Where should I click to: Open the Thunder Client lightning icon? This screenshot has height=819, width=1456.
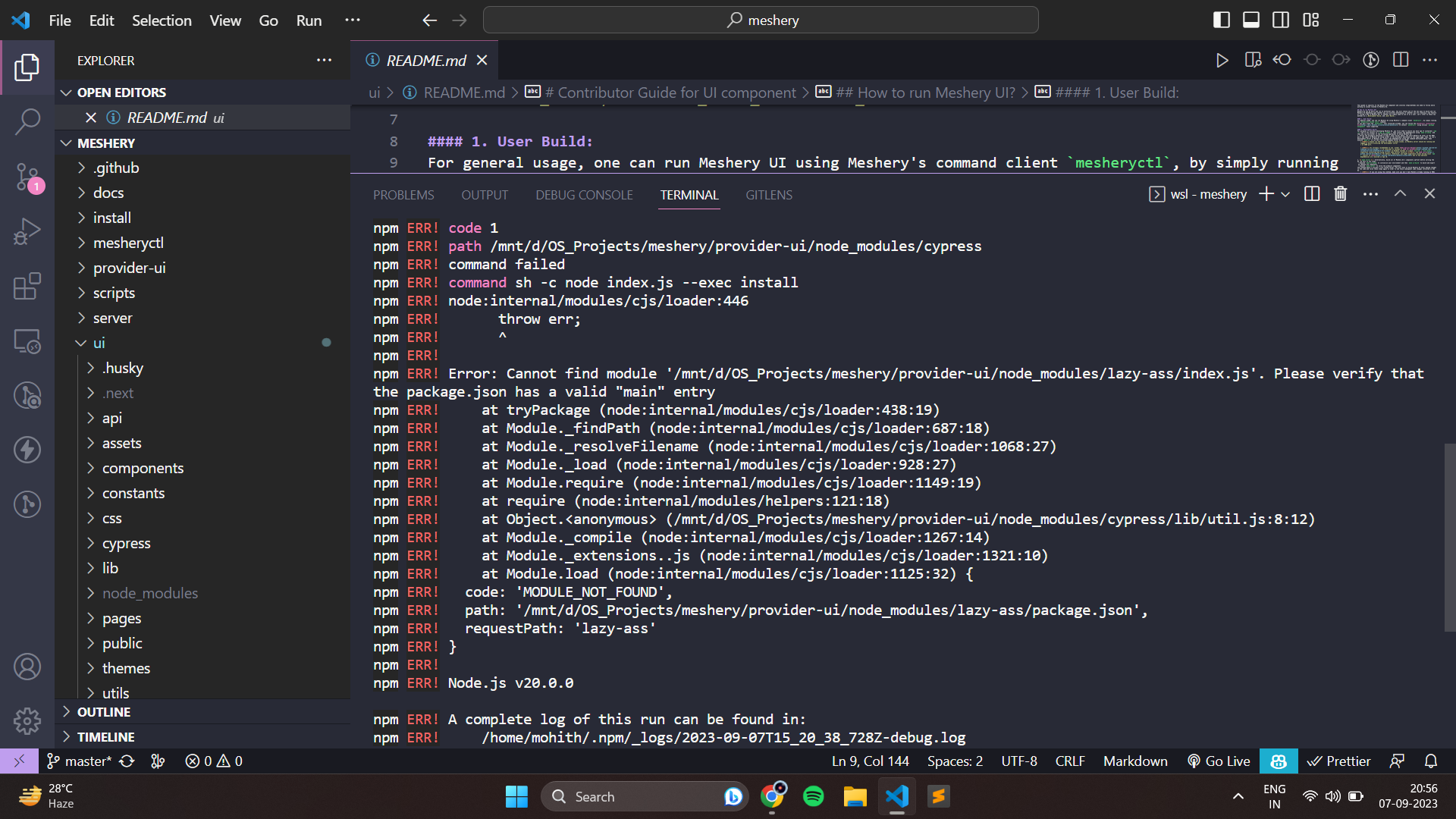tap(27, 450)
